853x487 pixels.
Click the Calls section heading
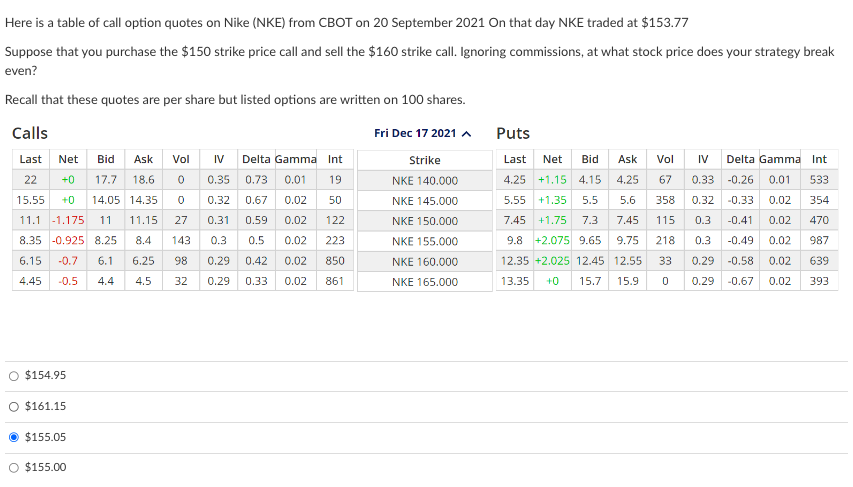tap(30, 133)
